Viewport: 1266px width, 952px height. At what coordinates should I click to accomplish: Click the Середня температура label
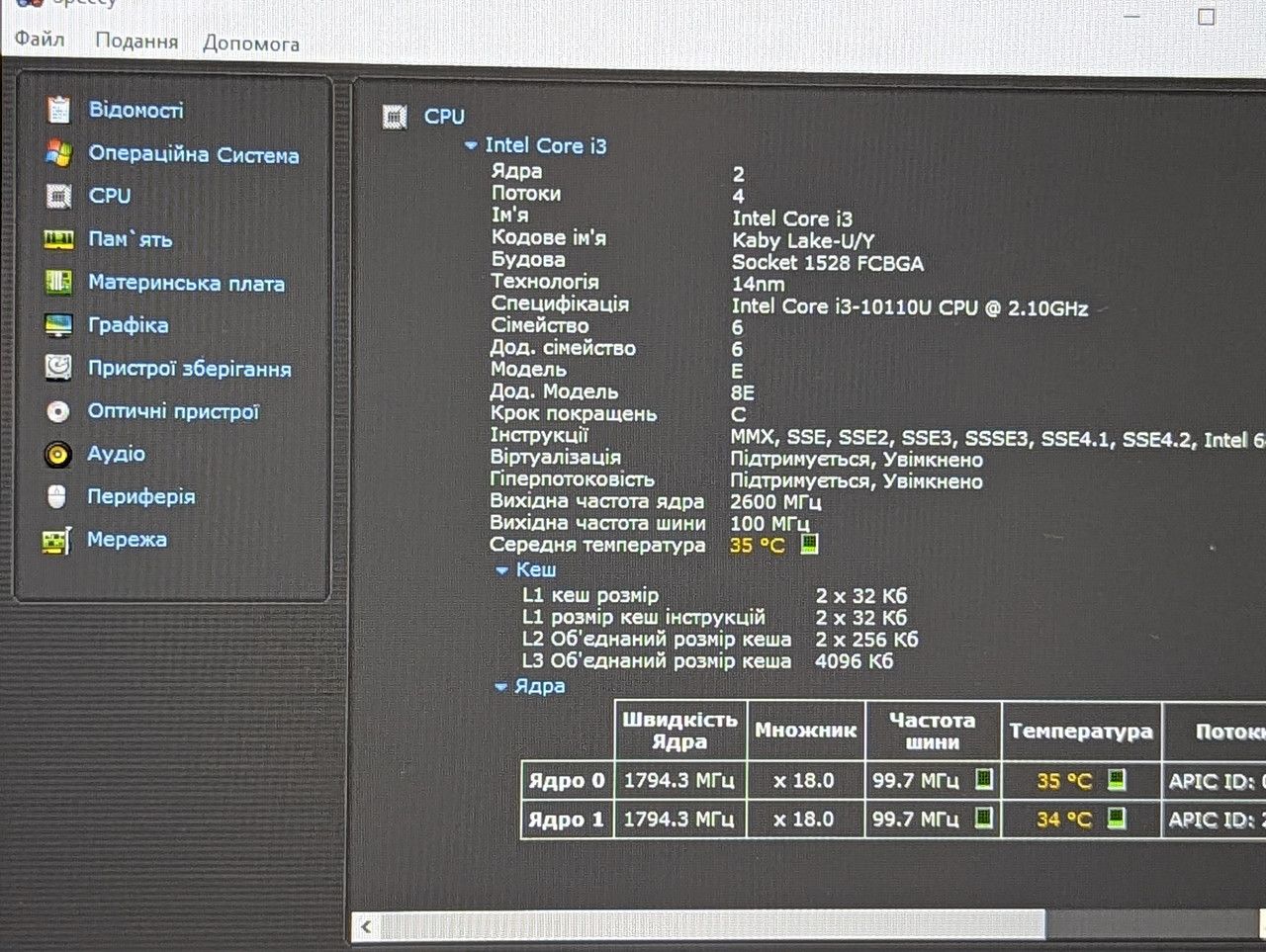pos(597,545)
